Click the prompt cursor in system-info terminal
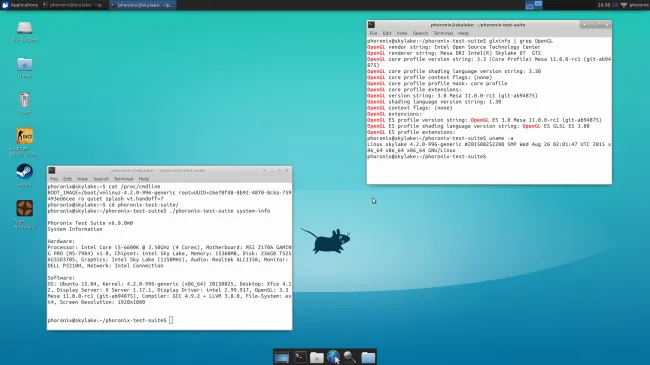 pos(171,320)
